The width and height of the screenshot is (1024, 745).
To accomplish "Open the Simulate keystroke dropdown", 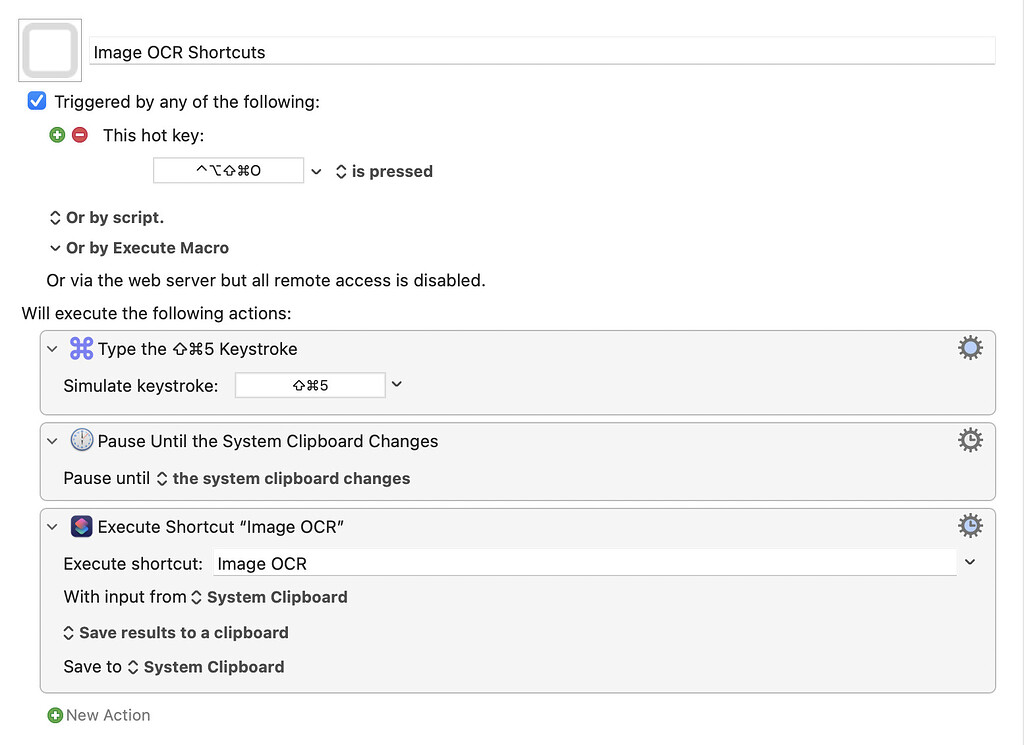I will point(399,384).
